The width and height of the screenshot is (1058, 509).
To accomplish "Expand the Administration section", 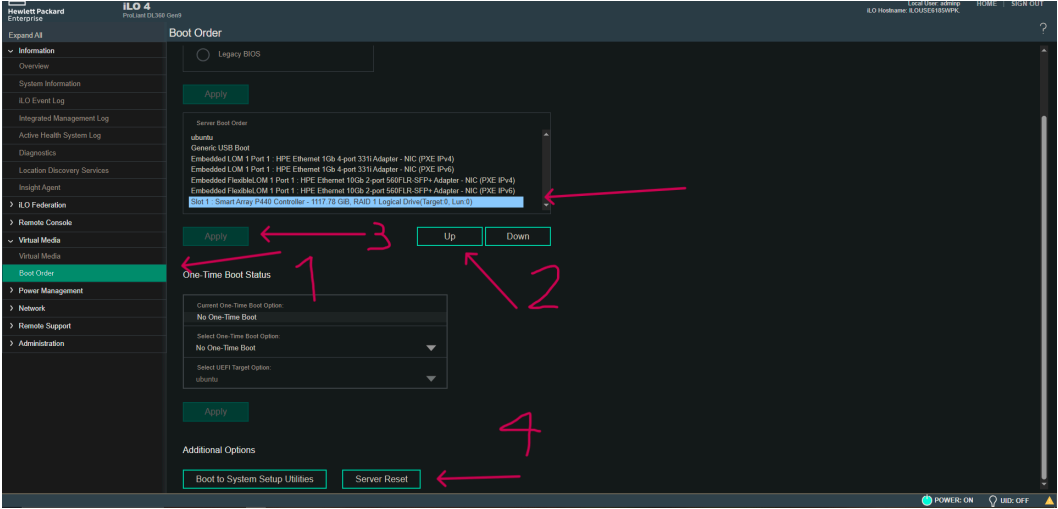I will [x=11, y=343].
